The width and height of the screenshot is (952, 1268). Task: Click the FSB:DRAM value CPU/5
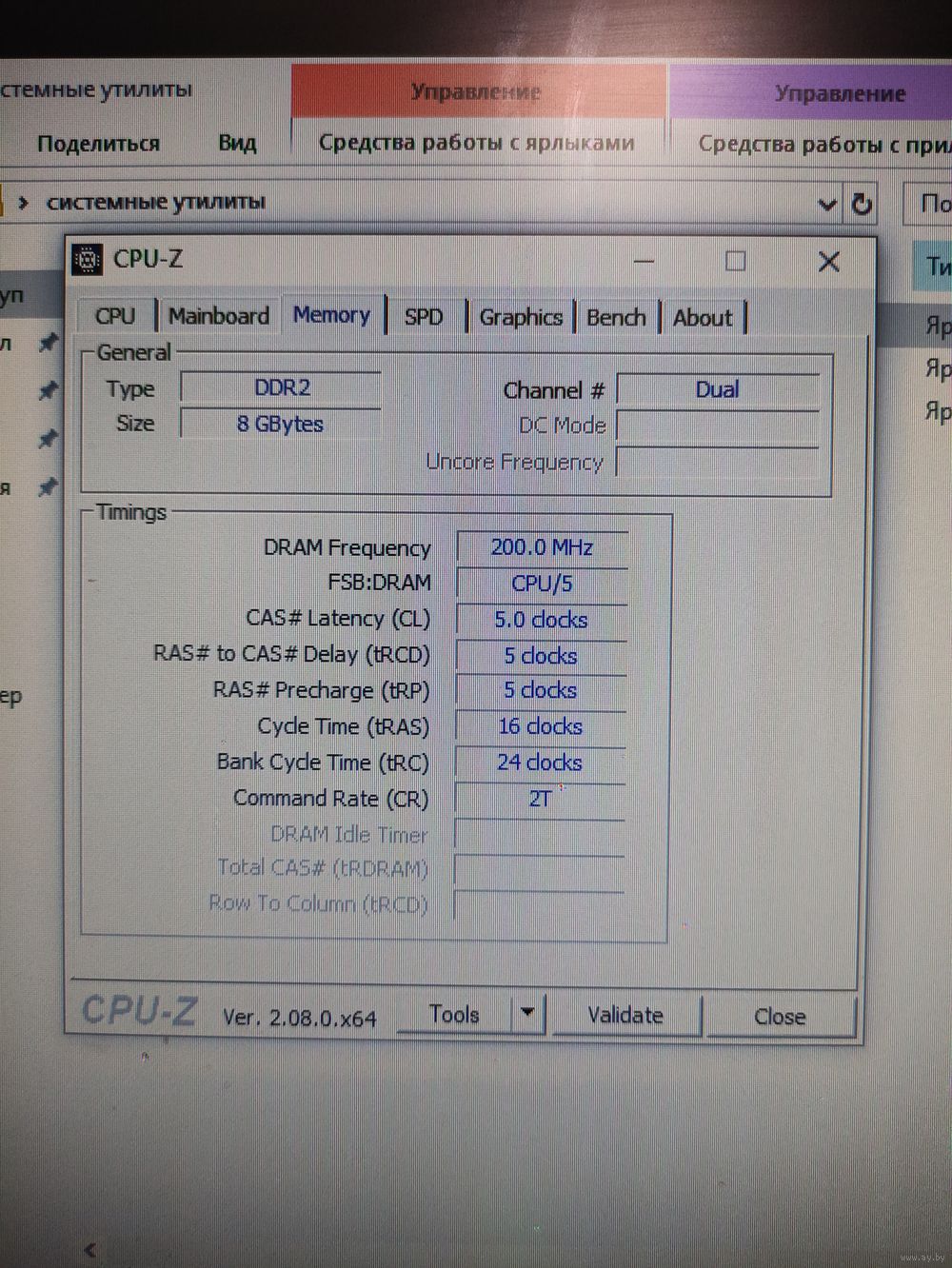point(542,584)
